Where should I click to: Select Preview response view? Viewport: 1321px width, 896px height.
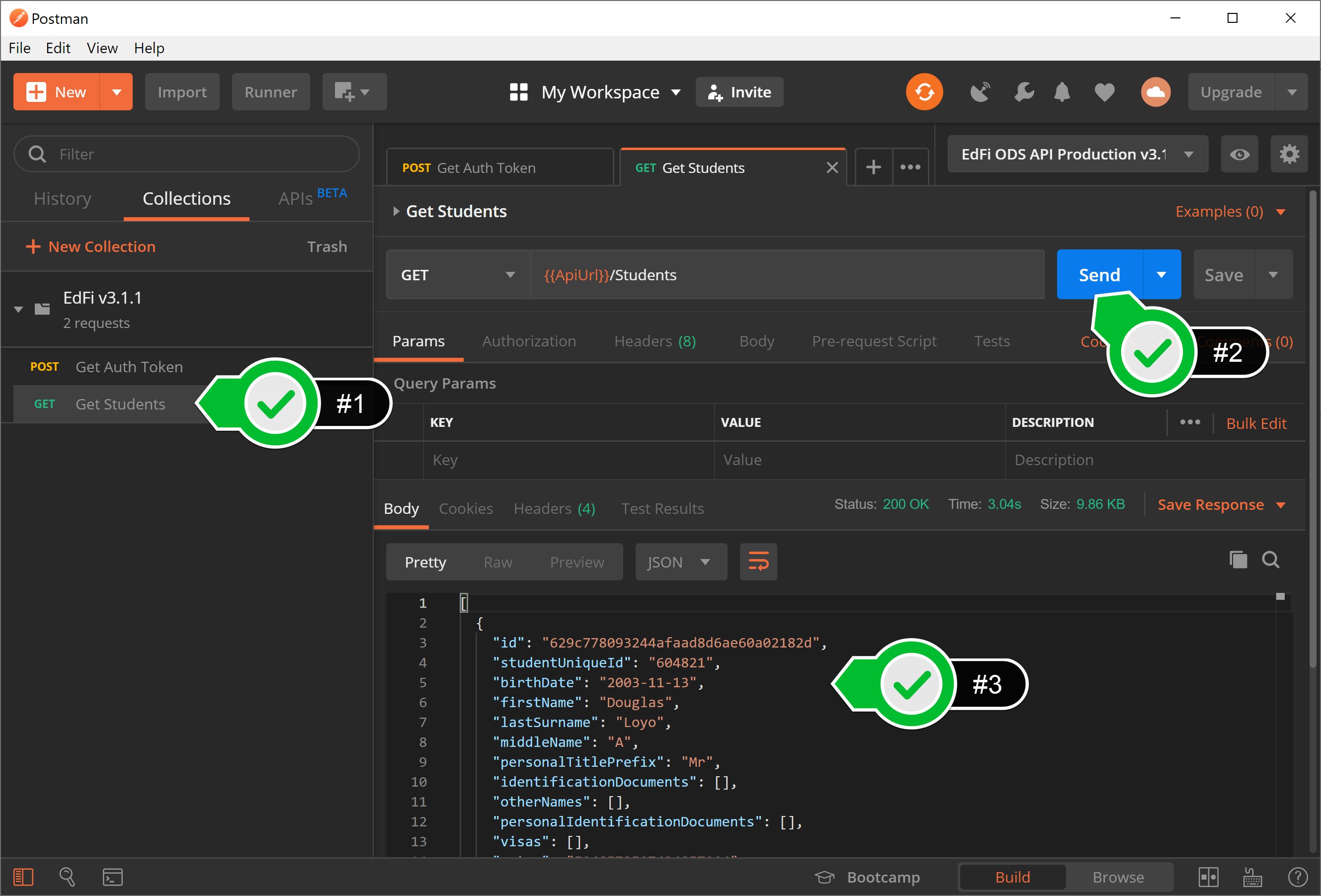(577, 562)
